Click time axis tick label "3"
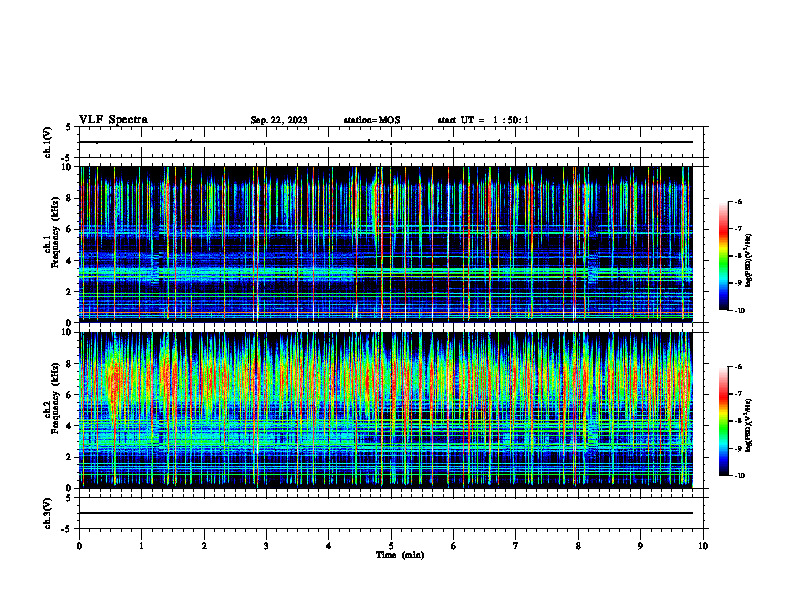 point(266,546)
